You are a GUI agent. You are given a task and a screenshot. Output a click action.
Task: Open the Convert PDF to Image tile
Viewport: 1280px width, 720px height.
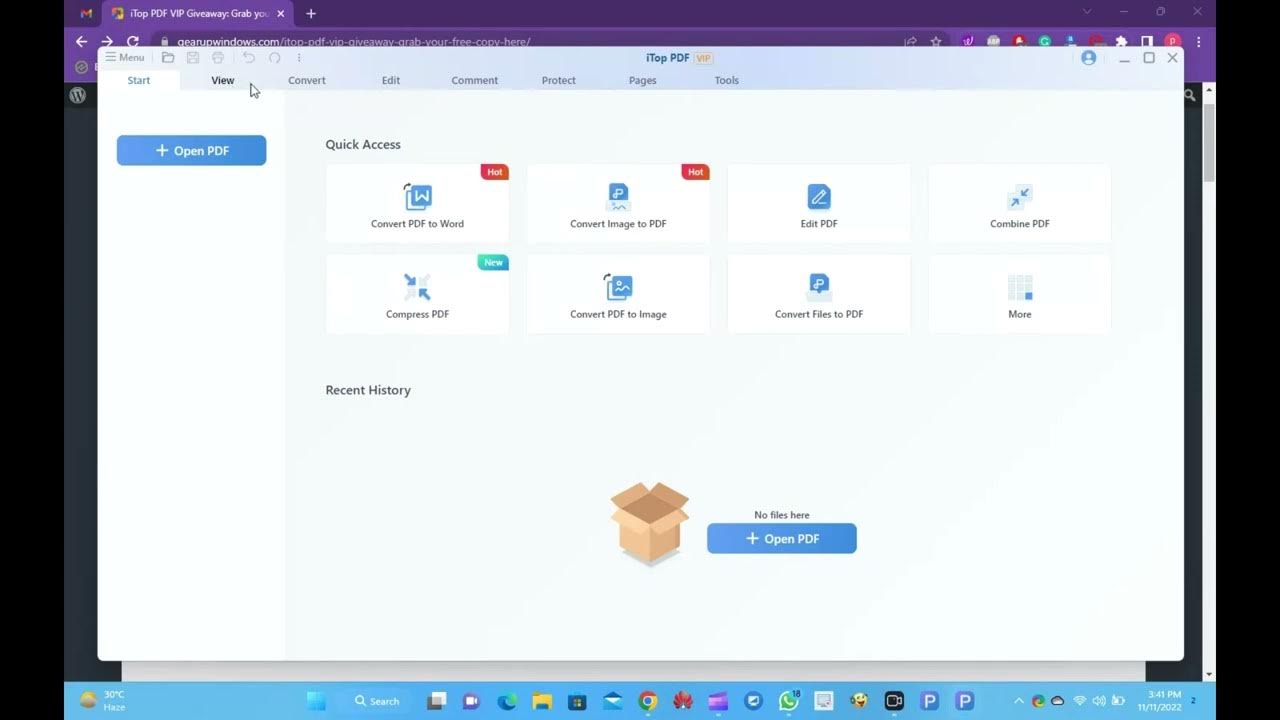point(618,294)
